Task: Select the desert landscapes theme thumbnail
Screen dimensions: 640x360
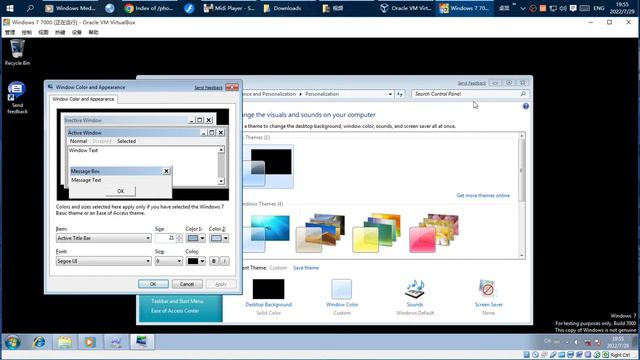Action: (321, 233)
